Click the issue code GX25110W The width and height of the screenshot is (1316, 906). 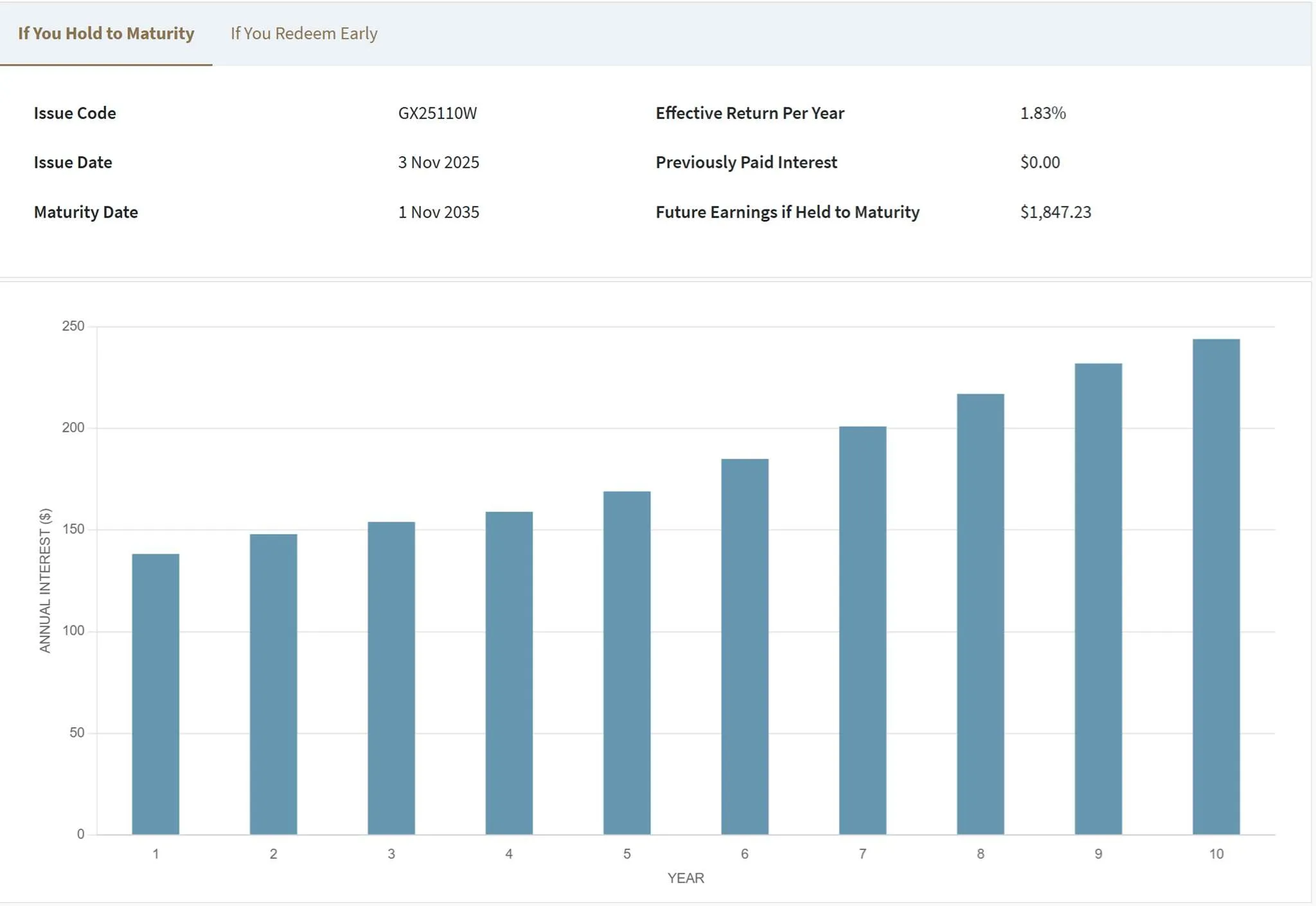tap(438, 113)
